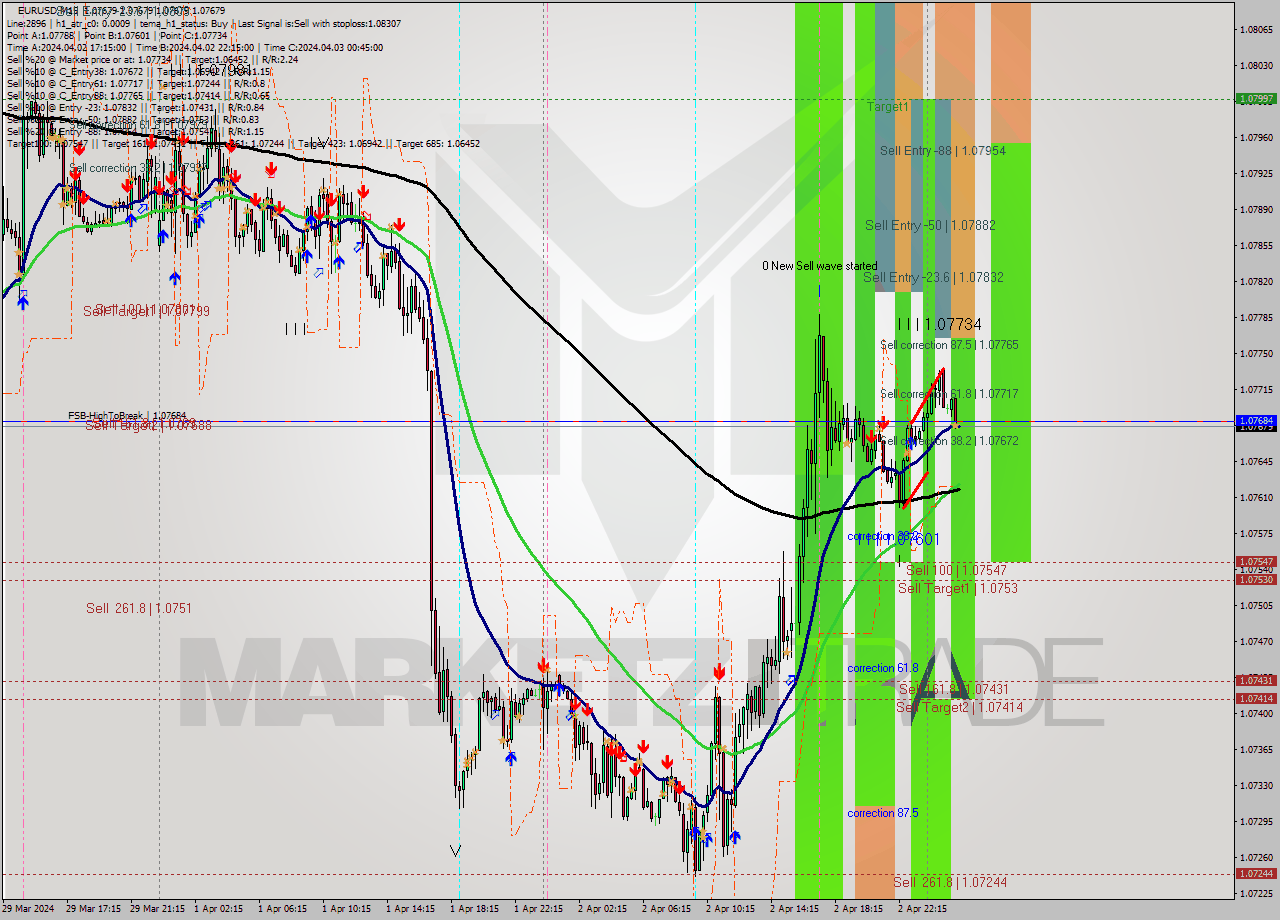Screen dimensions: 1280x920
Task: Click the '2 Apr 02:15' time axis label
Action: pos(604,909)
